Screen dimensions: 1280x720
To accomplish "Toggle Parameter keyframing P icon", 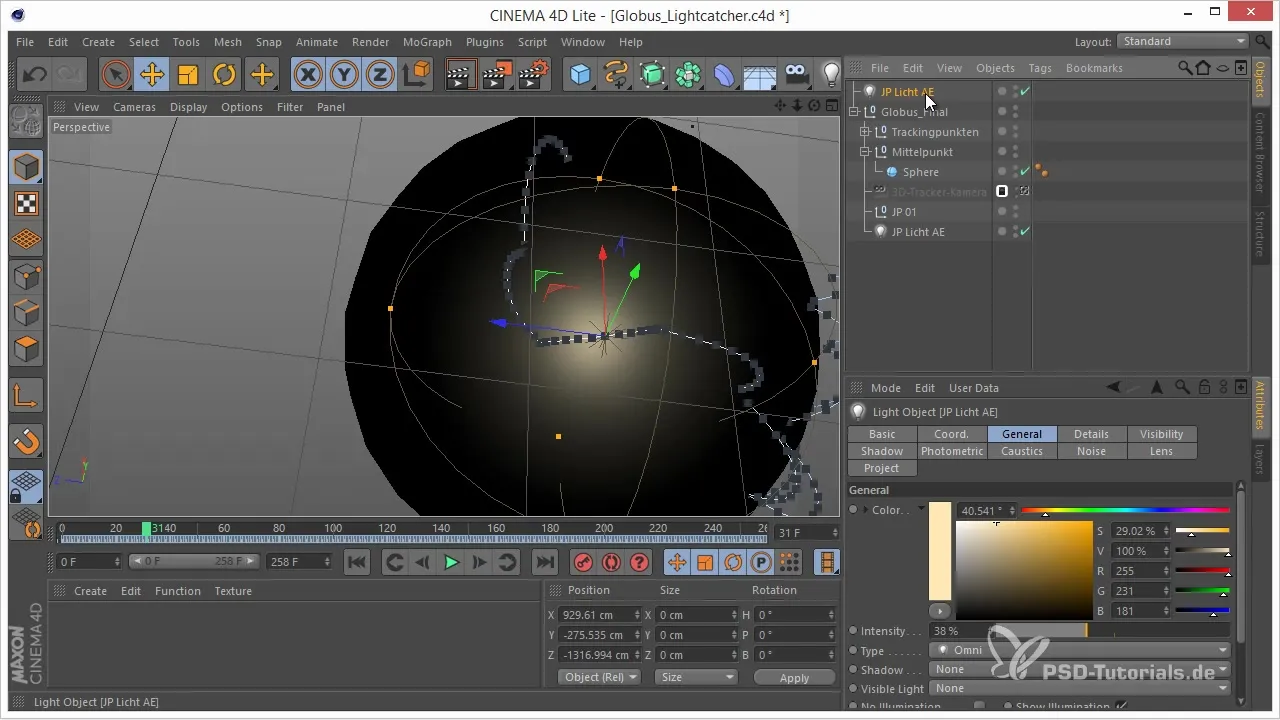I will (x=761, y=563).
